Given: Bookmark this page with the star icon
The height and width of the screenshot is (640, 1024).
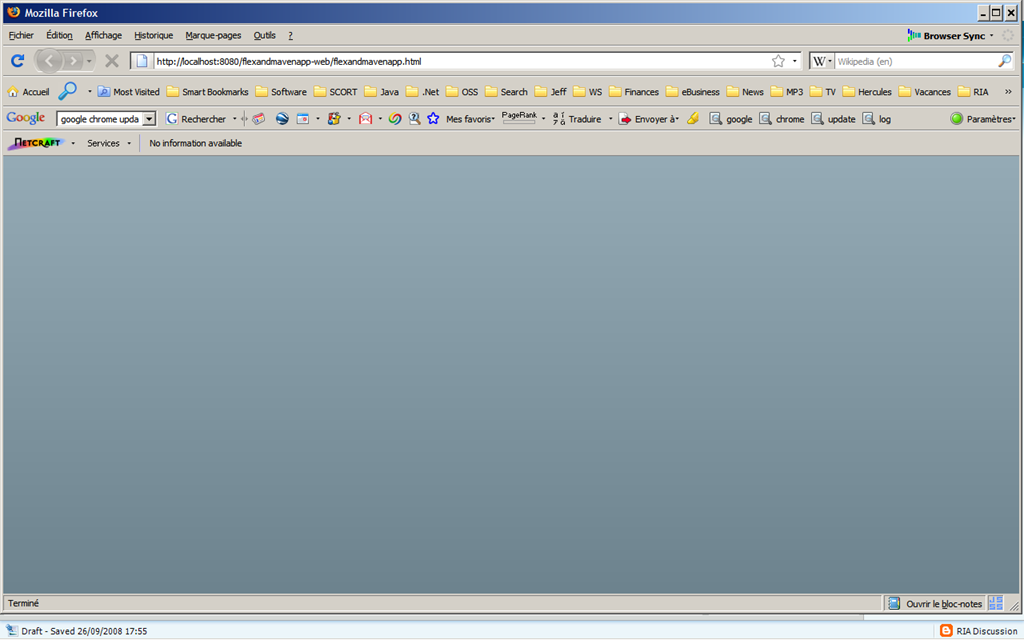Looking at the screenshot, I should tap(778, 61).
